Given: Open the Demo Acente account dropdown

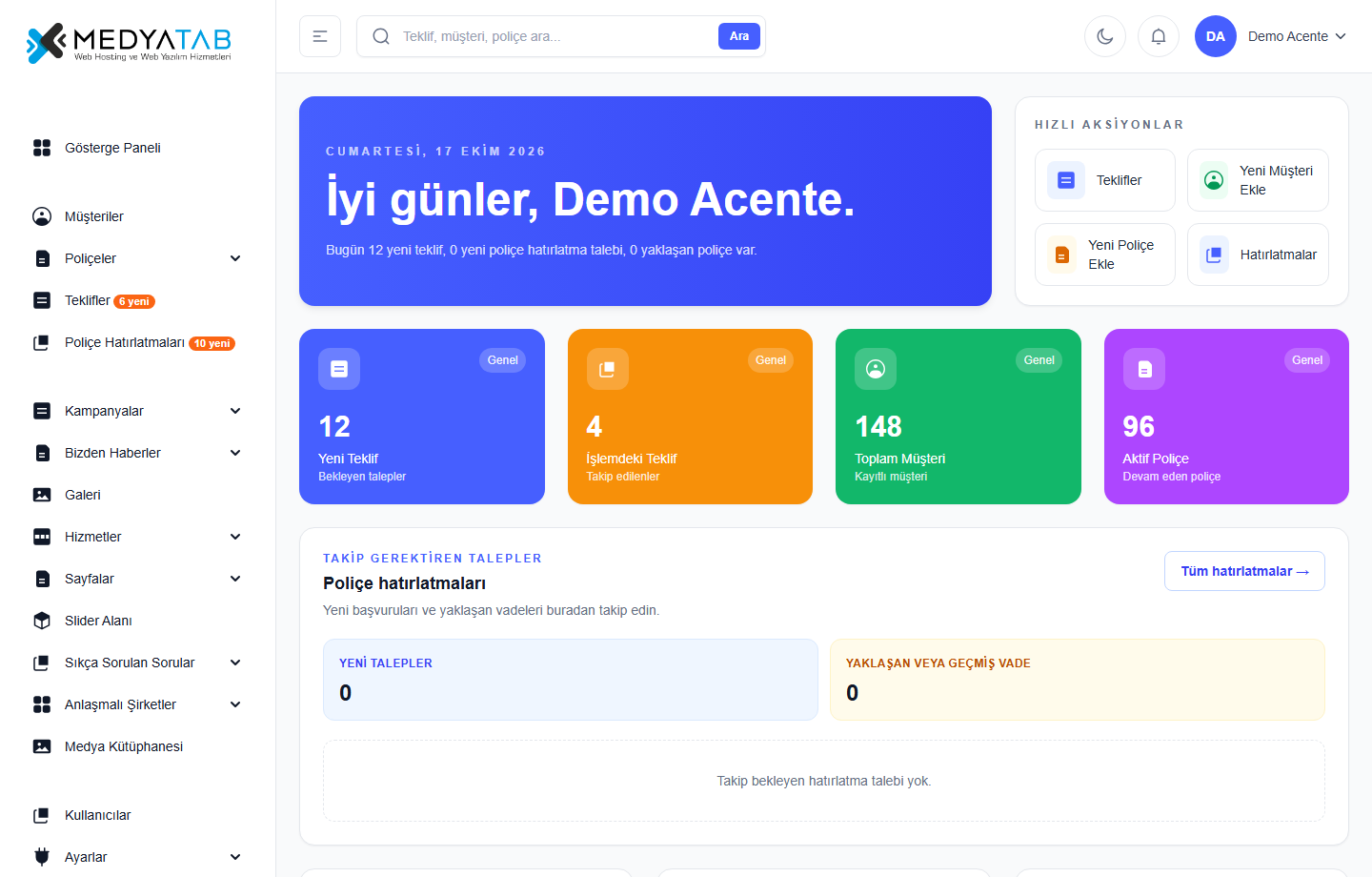Looking at the screenshot, I should (x=1297, y=36).
